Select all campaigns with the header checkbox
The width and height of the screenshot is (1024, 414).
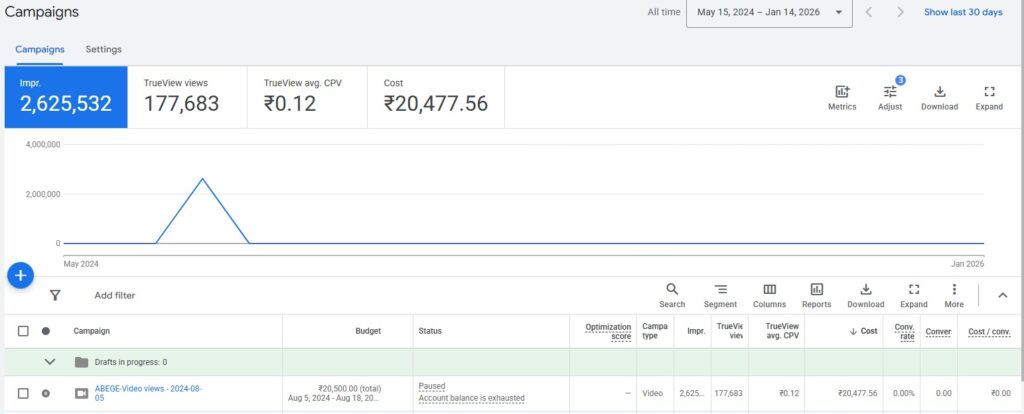pos(23,331)
